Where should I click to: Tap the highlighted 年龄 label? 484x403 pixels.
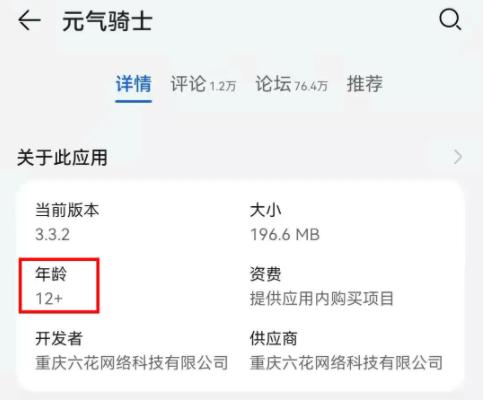tap(51, 274)
